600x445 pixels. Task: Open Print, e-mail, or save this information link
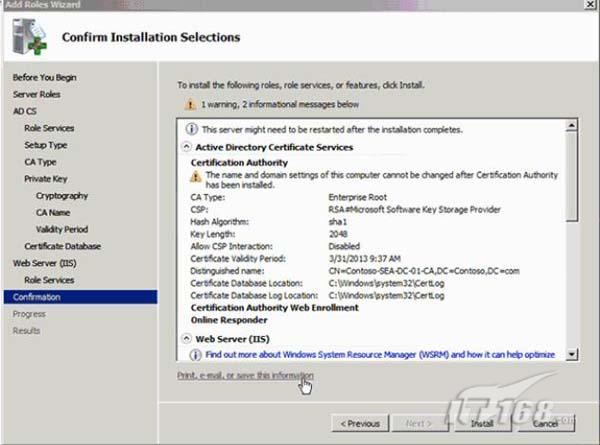pyautogui.click(x=245, y=375)
